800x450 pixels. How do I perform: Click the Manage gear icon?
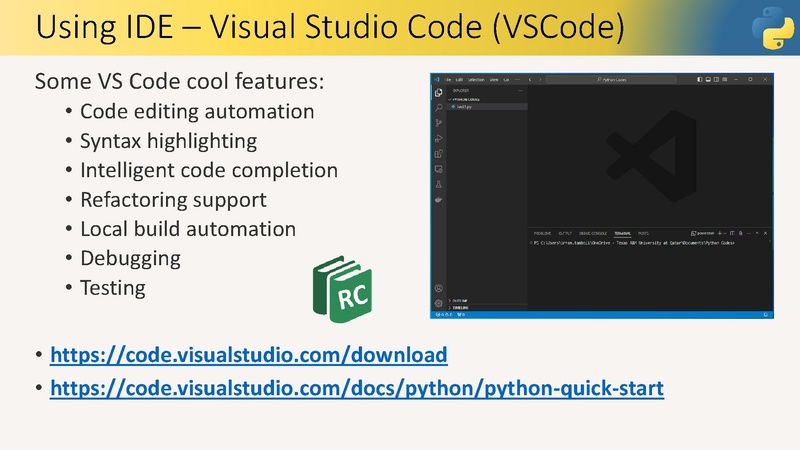pos(439,303)
